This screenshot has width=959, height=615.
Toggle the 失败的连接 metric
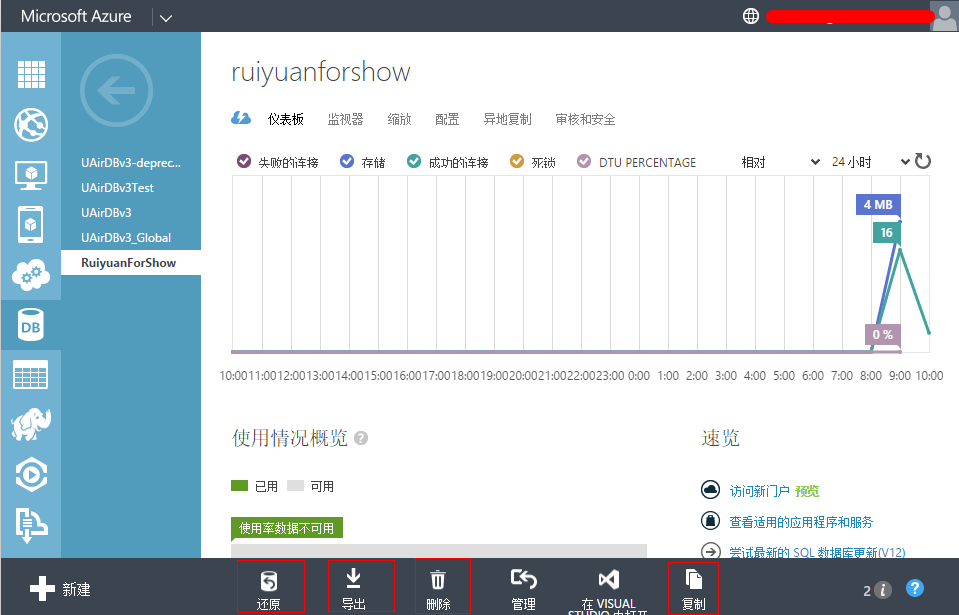[x=269, y=161]
